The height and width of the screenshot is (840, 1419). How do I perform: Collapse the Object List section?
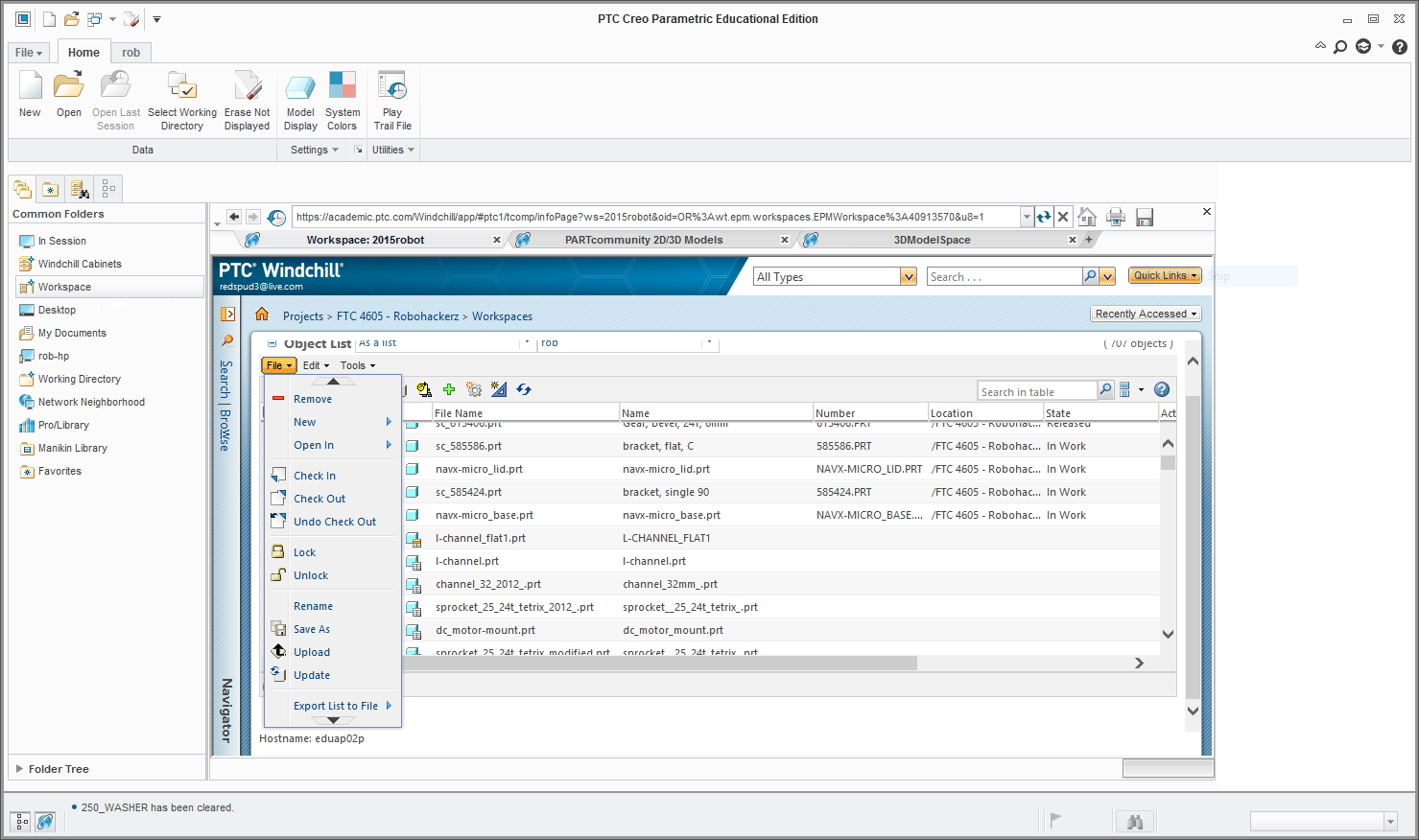coord(272,343)
